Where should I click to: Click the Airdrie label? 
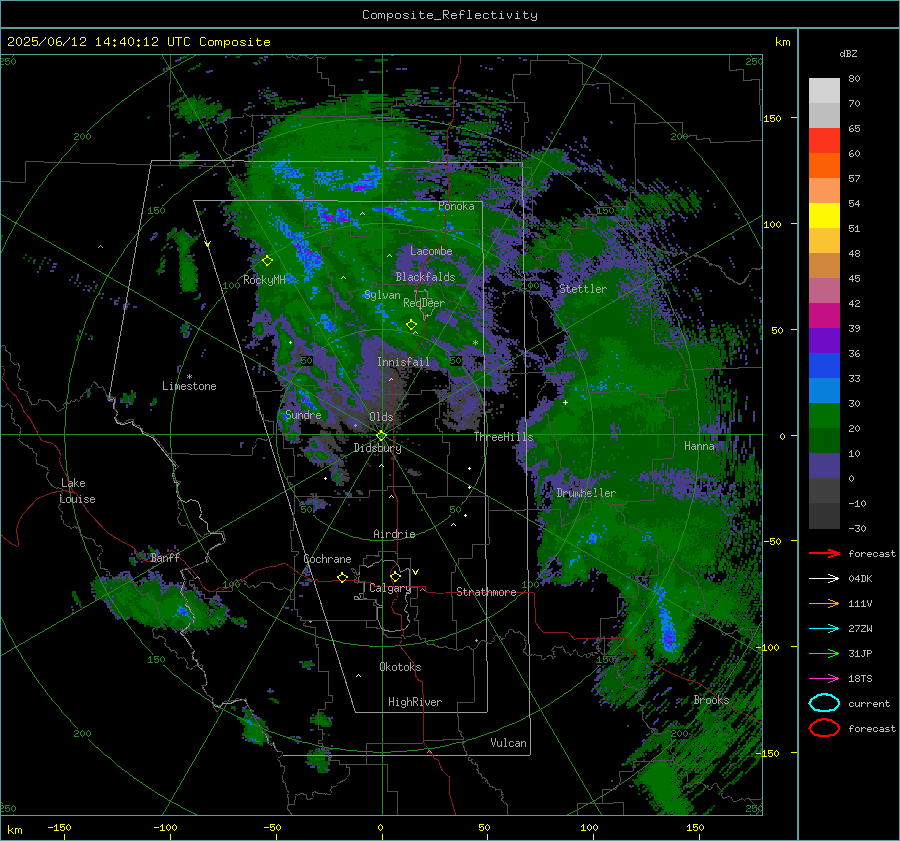click(x=394, y=534)
